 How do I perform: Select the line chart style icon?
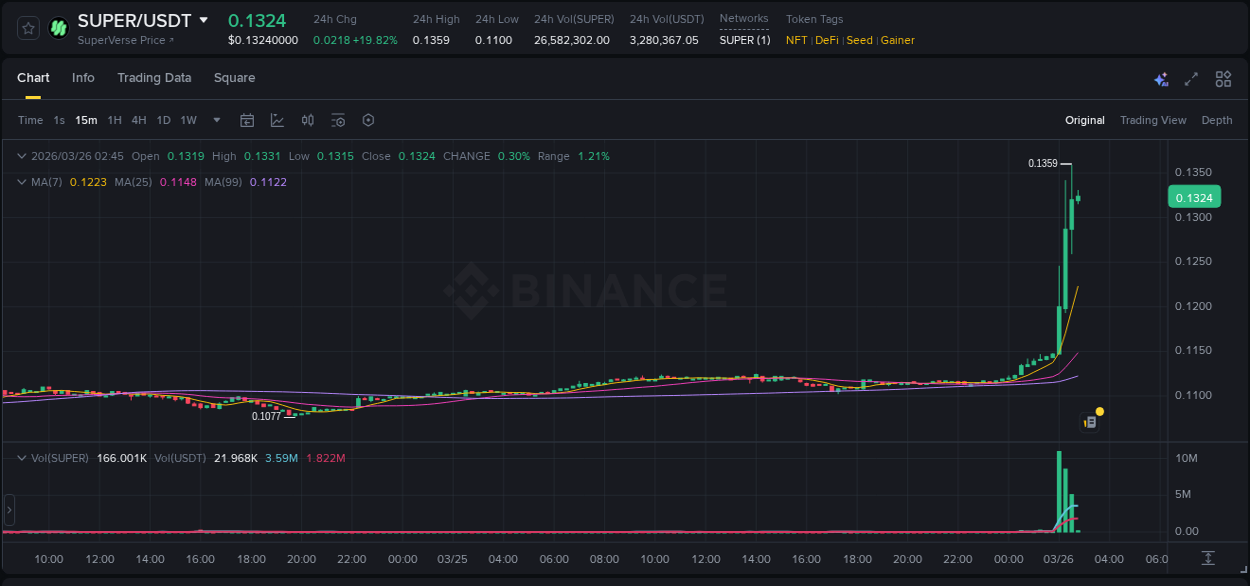coord(277,119)
